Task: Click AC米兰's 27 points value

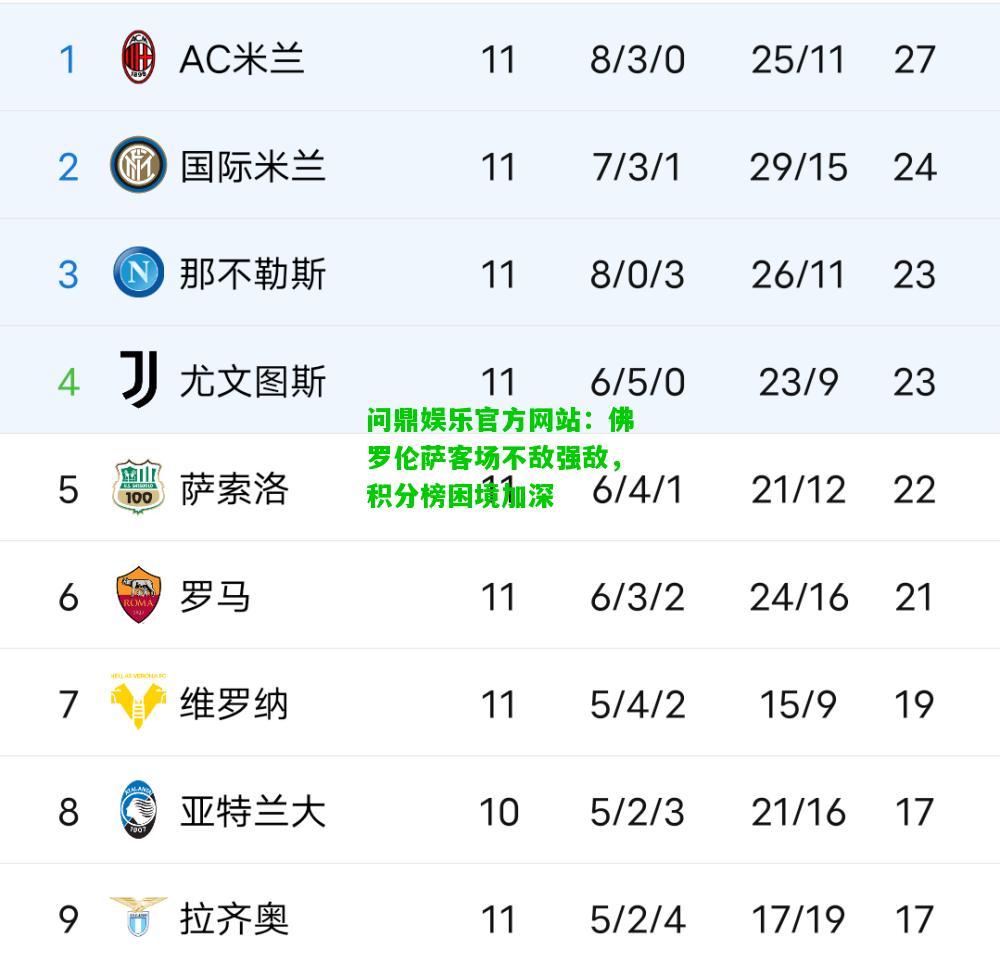Action: pyautogui.click(x=915, y=60)
